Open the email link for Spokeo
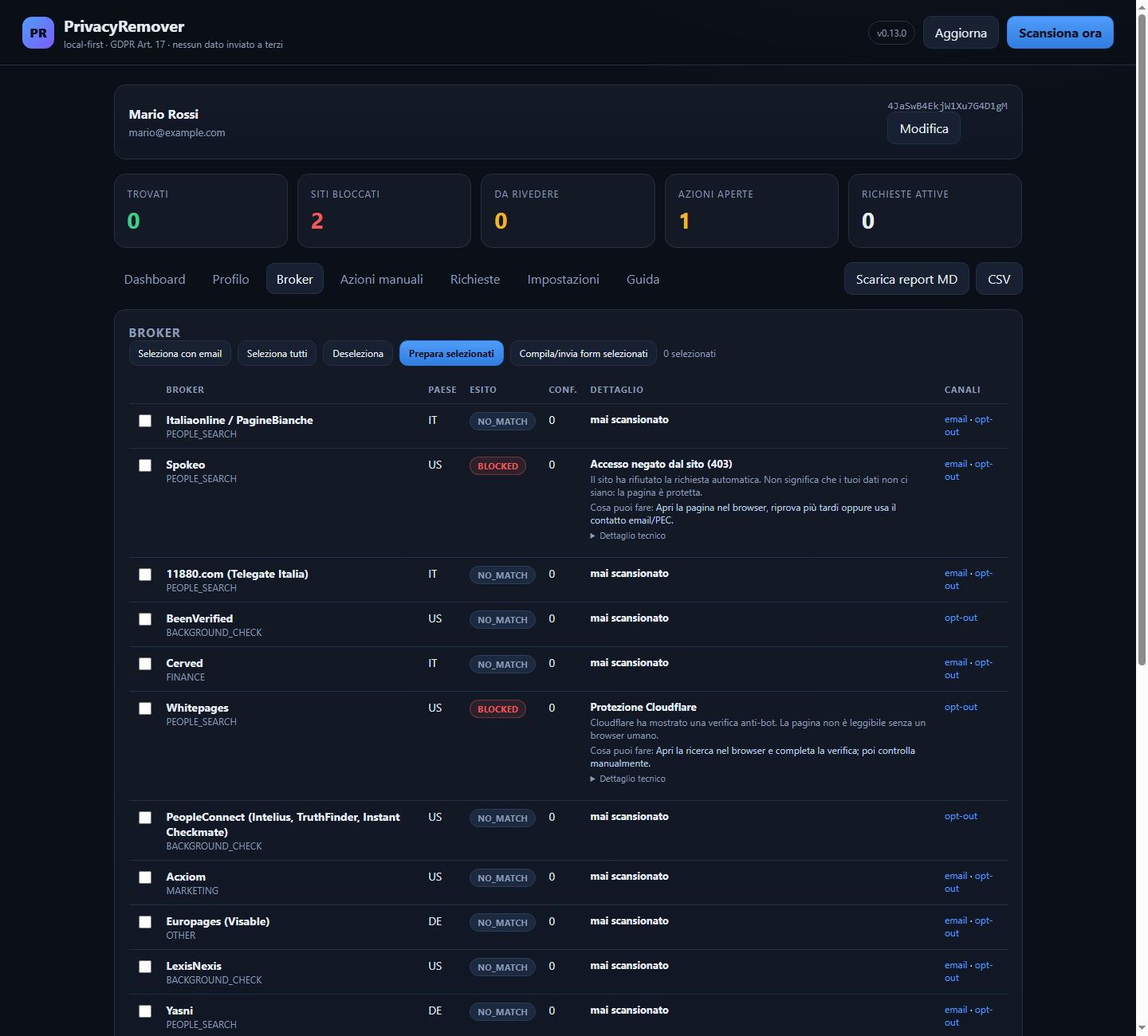1148x1036 pixels. click(x=956, y=464)
